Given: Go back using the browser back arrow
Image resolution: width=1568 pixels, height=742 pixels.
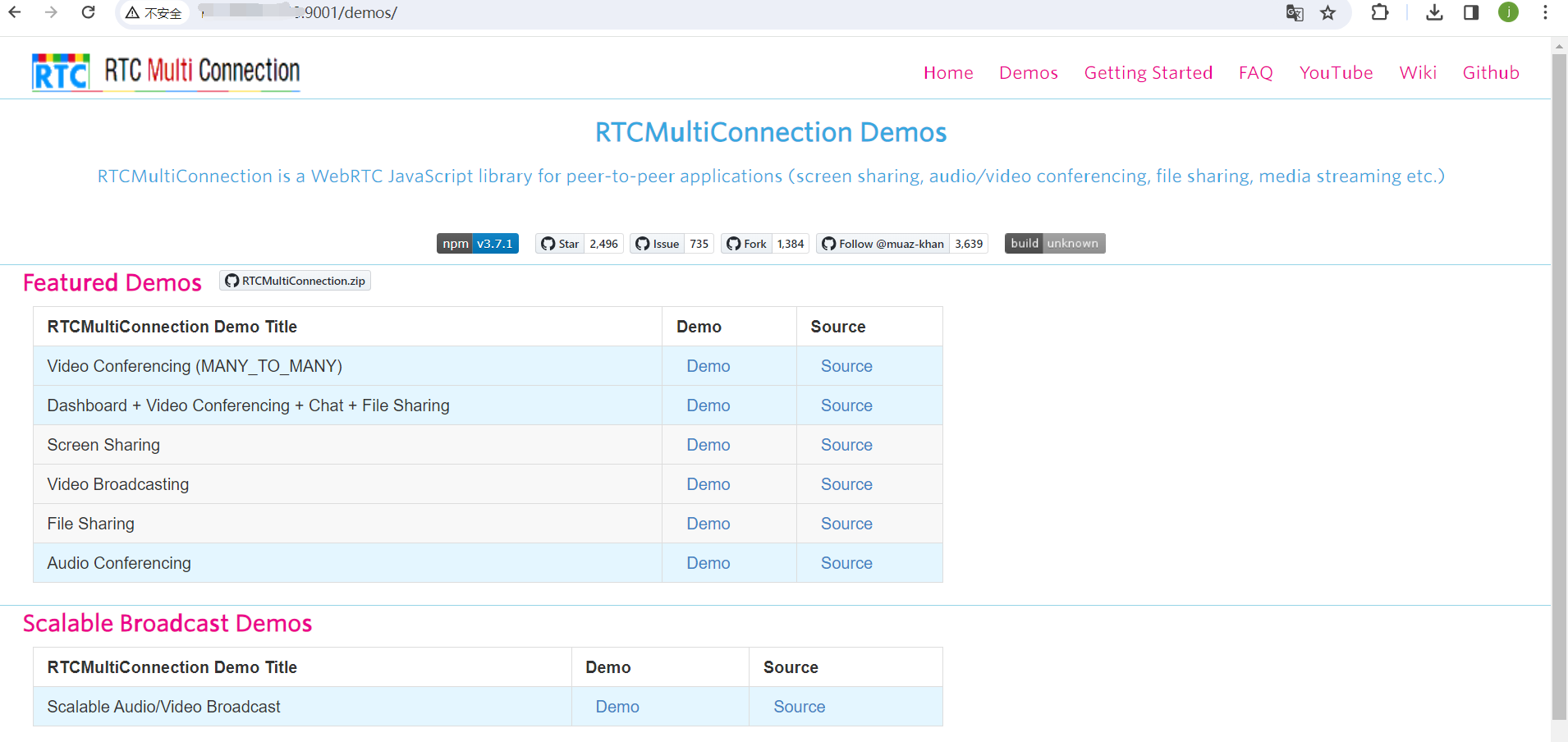Looking at the screenshot, I should (15, 12).
